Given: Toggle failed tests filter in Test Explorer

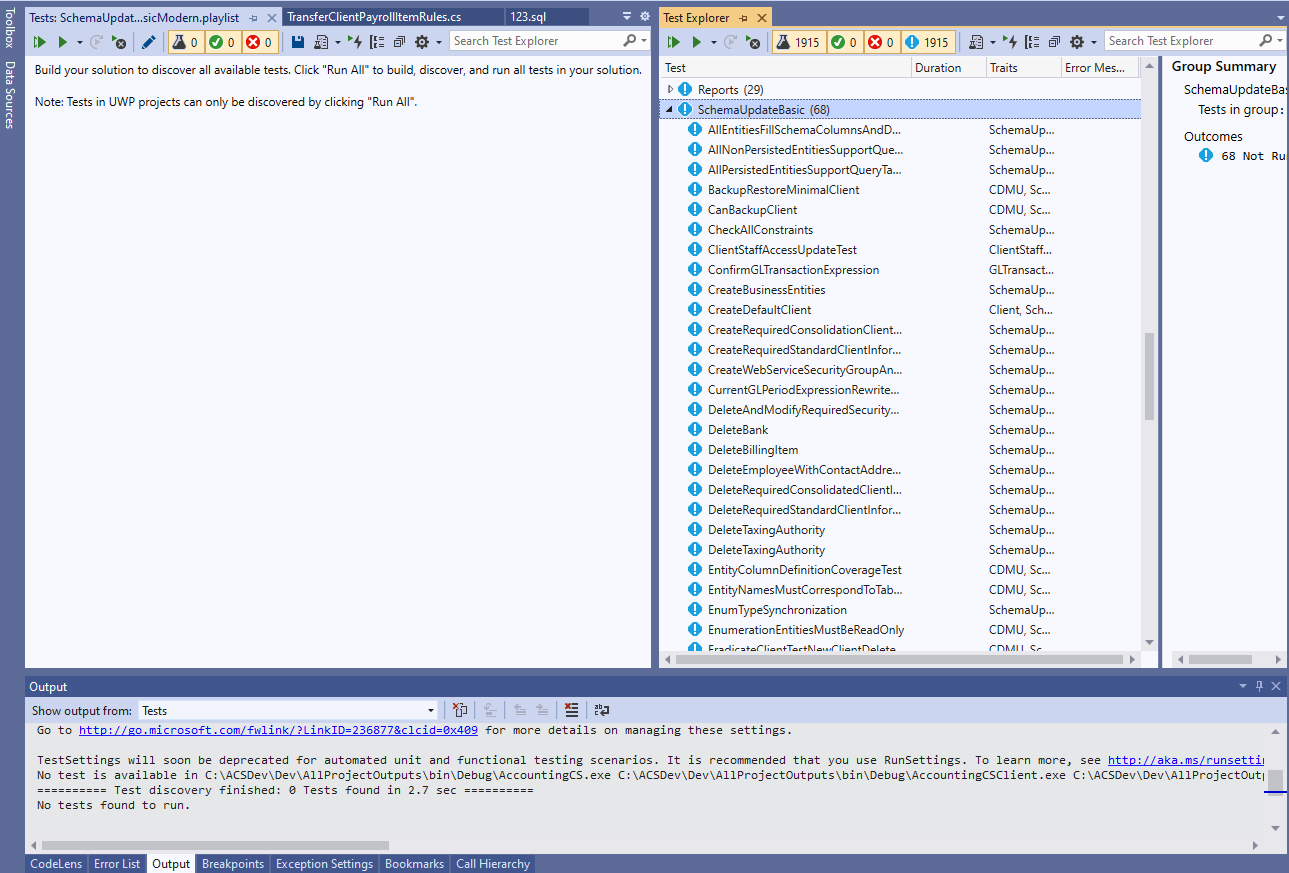Looking at the screenshot, I should (881, 42).
